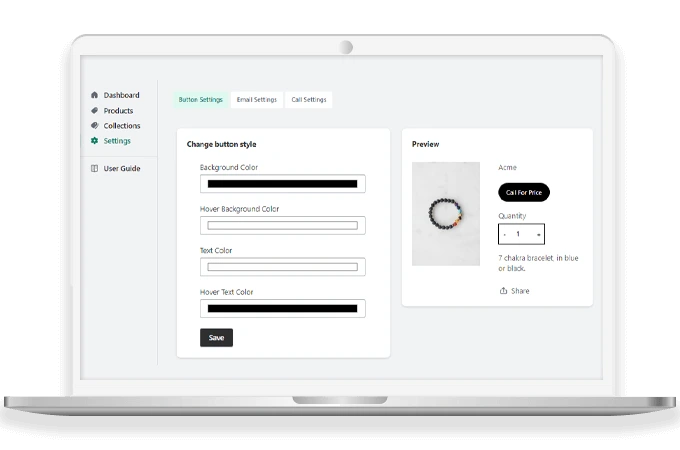Pick the Hover Background Color swatch
Screen dimensions: 680x450
tap(282, 226)
